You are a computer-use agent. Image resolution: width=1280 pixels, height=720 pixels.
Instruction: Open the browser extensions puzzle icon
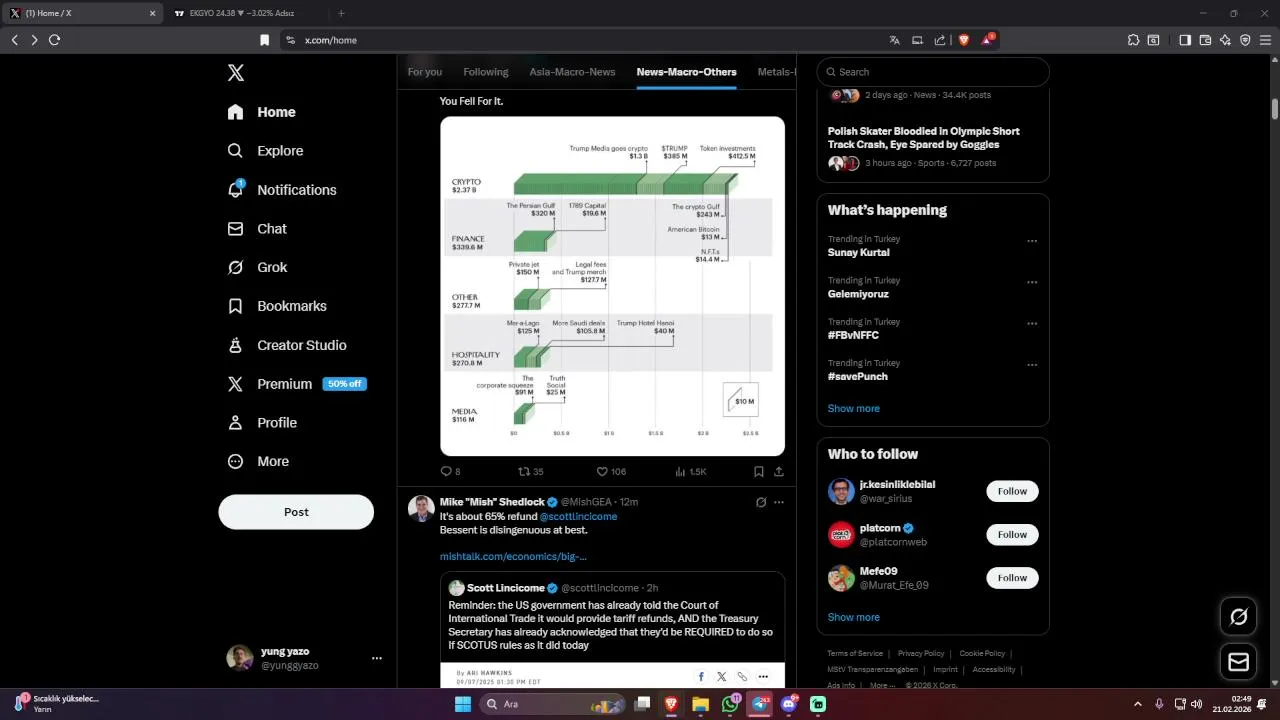pos(1133,40)
